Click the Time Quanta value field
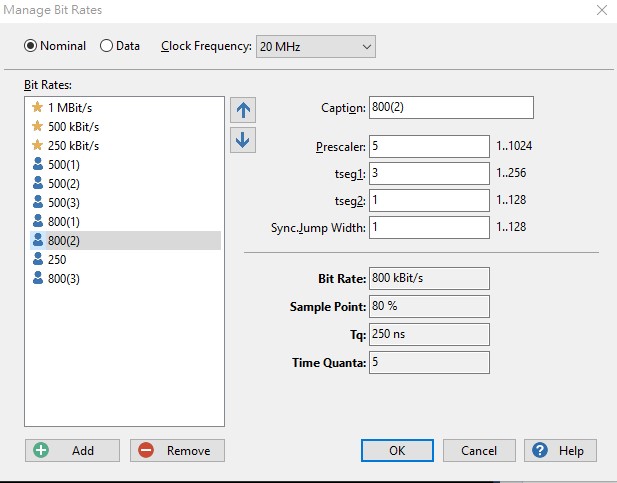Viewport: 617px width, 483px height. click(x=429, y=362)
